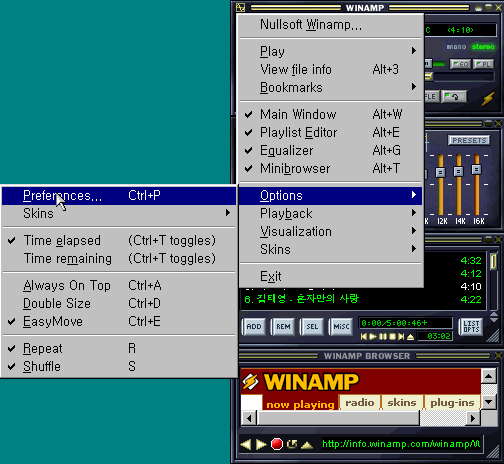Click next track mini icon in playlist editor
Image resolution: width=504 pixels, height=464 pixels.
[x=401, y=337]
